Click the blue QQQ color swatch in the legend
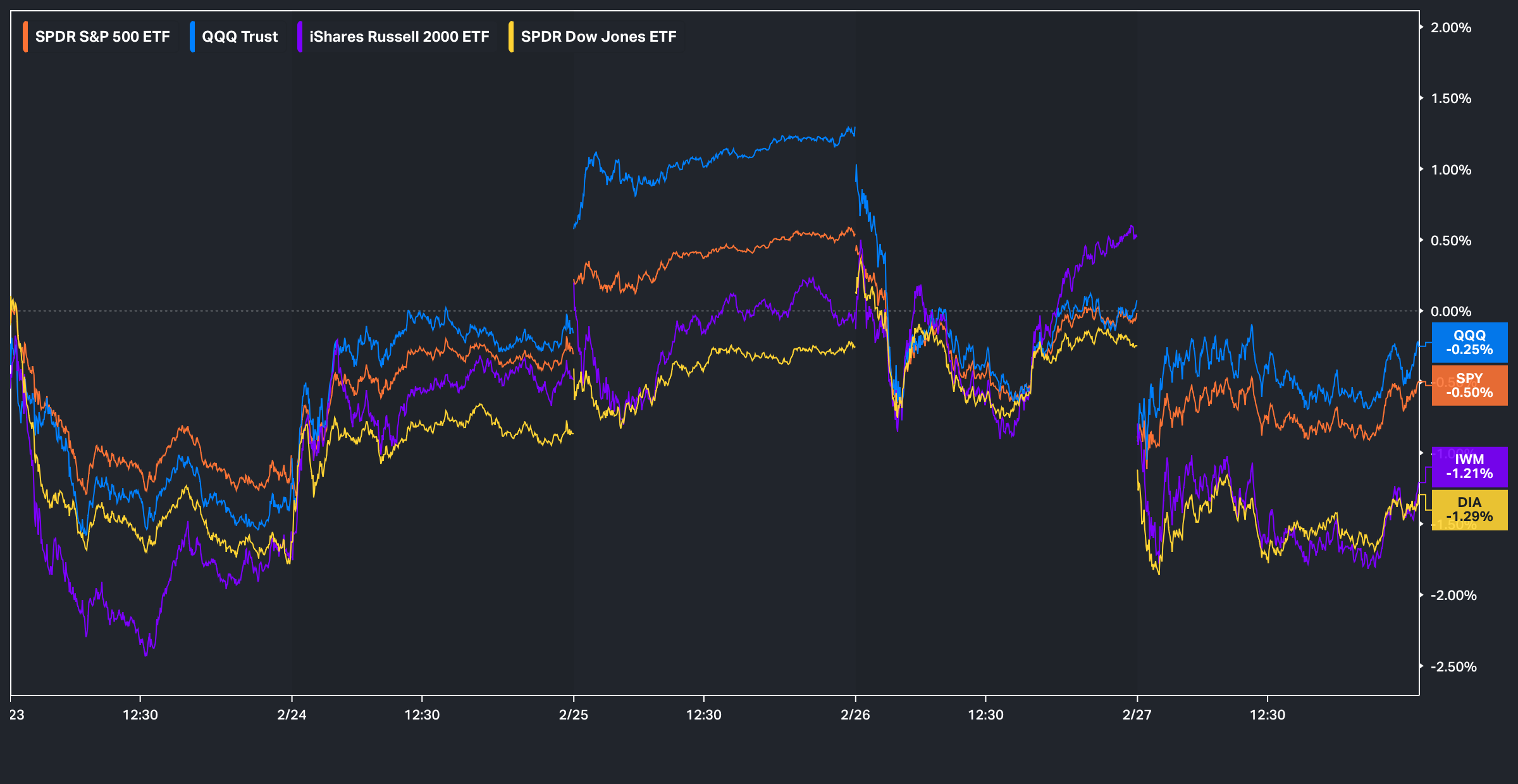Image resolution: width=1518 pixels, height=784 pixels. coord(192,37)
